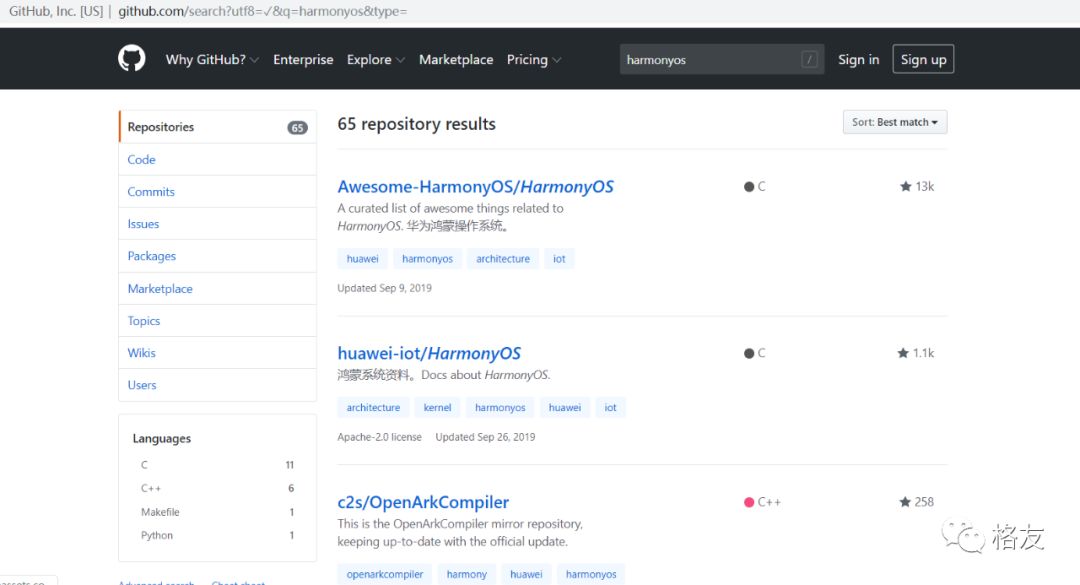Click the 258 star count

[x=924, y=502]
